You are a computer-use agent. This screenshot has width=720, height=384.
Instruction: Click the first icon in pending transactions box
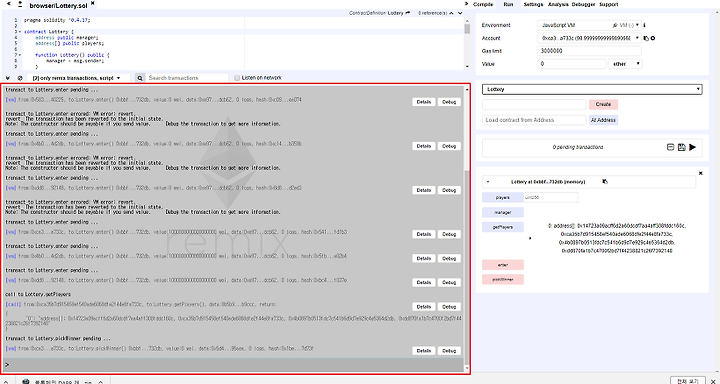(670, 147)
